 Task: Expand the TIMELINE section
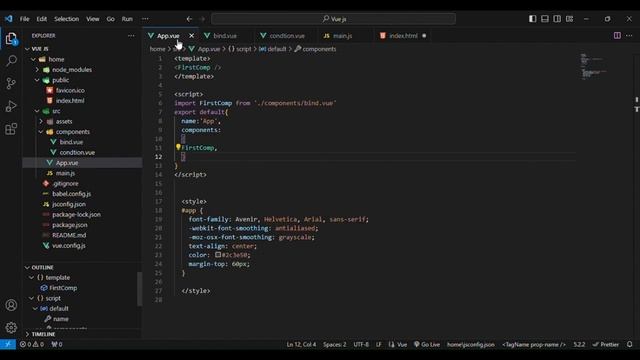(27, 334)
